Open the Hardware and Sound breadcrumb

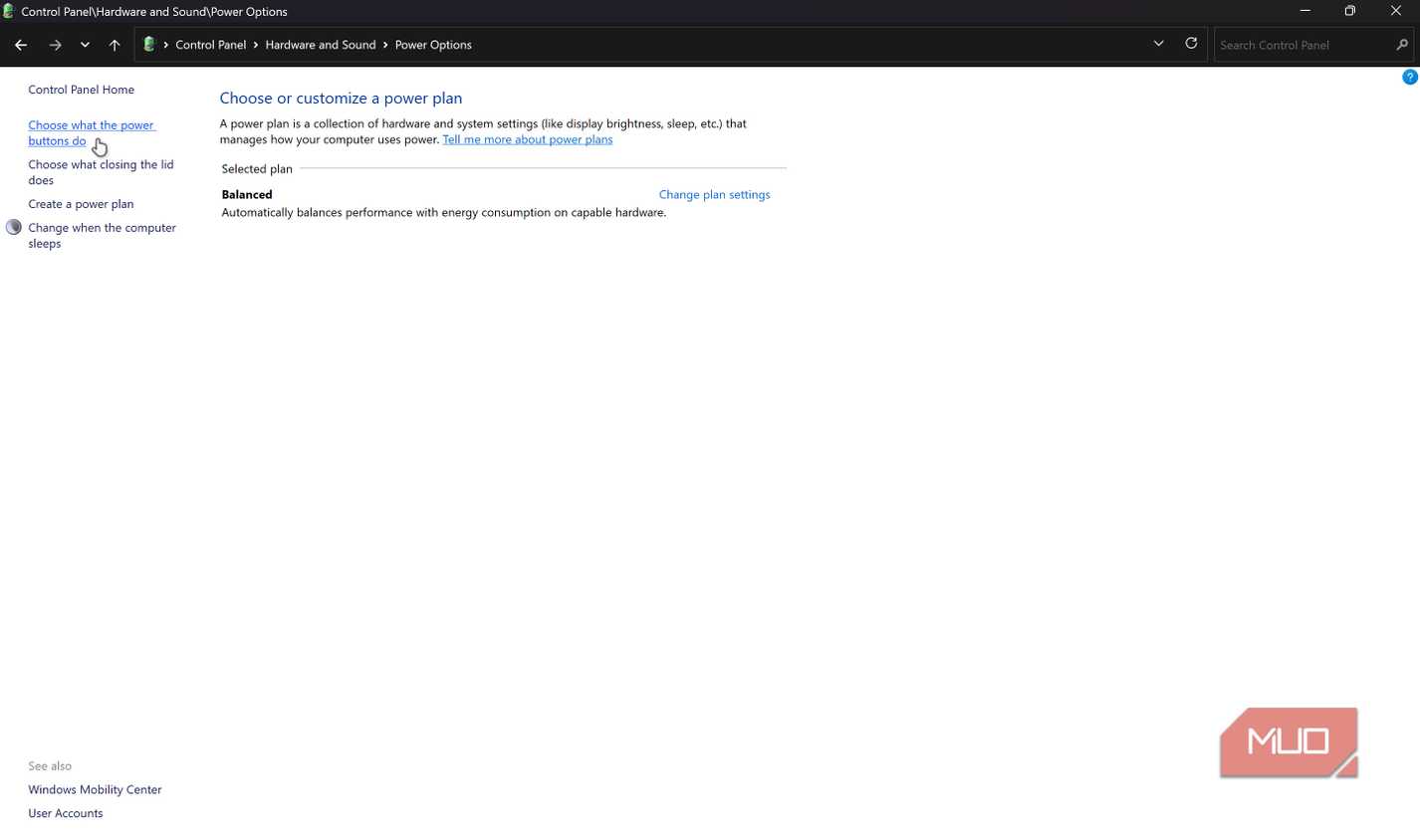click(321, 45)
